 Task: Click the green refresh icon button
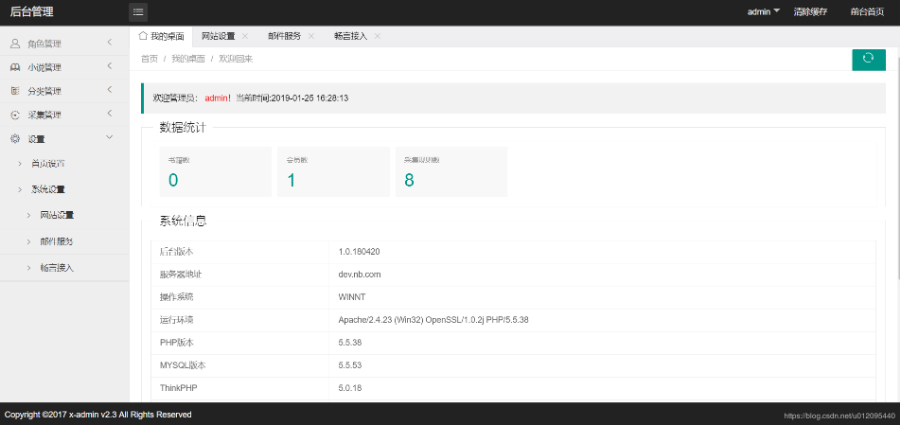pyautogui.click(x=868, y=60)
